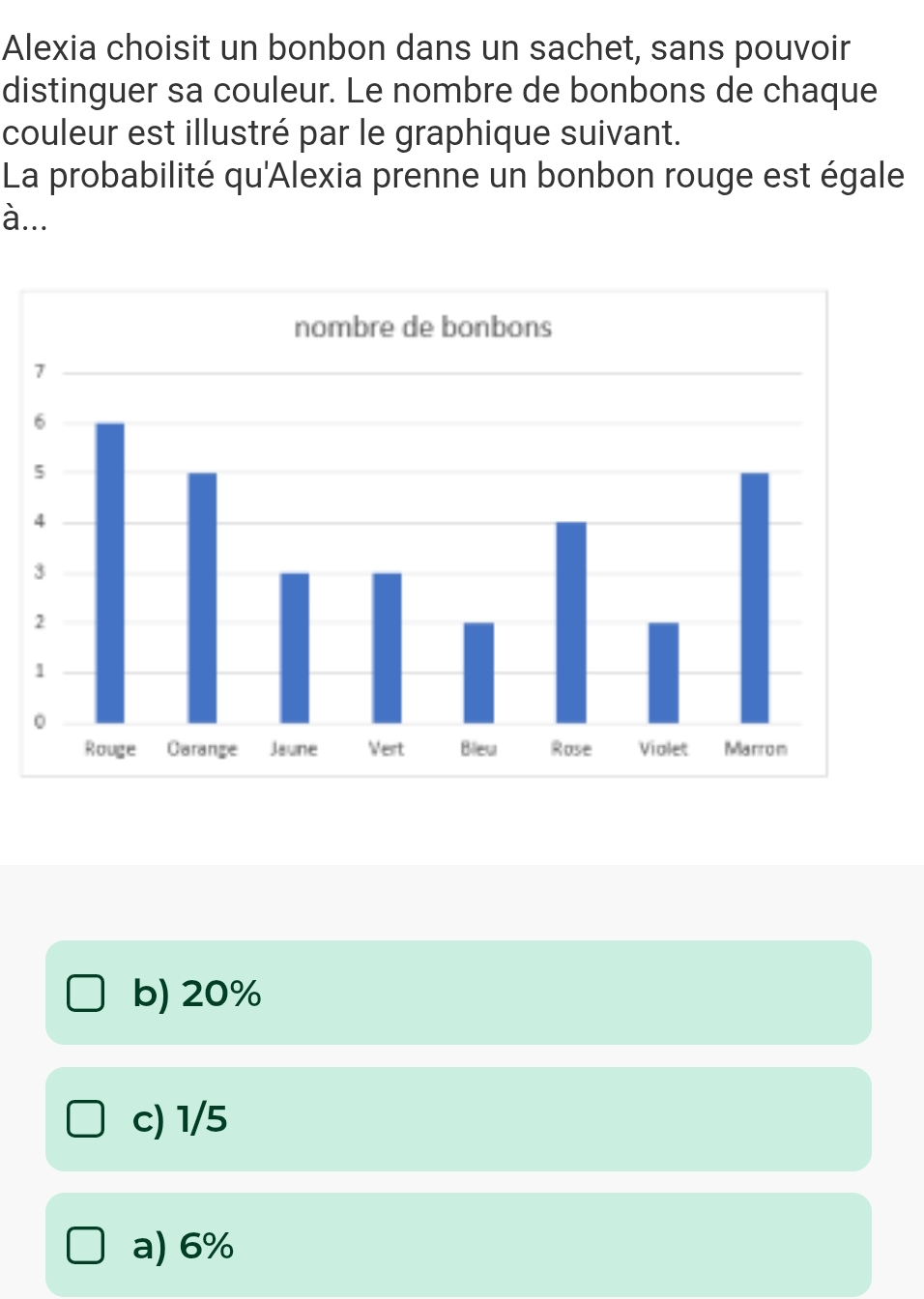
Task: Click the Bleu bar
Action: 478,673
